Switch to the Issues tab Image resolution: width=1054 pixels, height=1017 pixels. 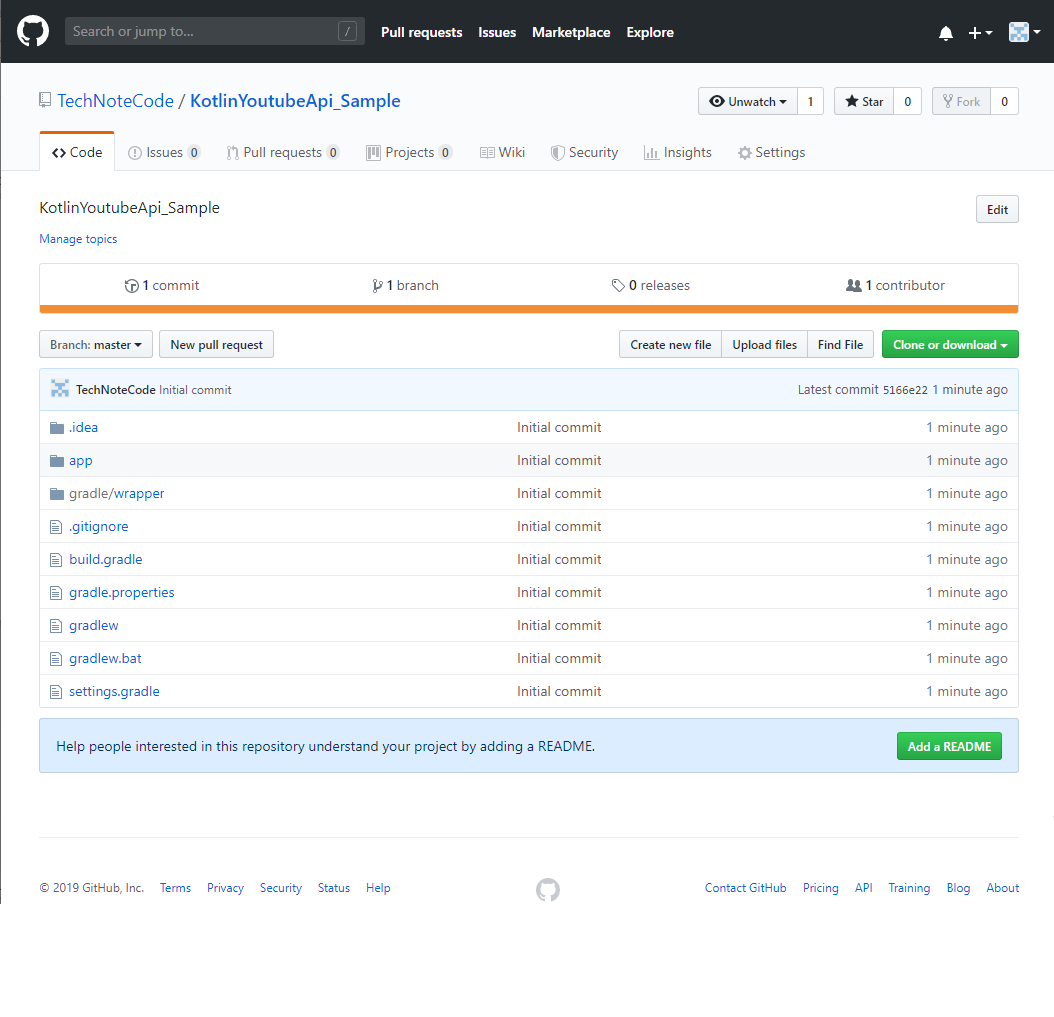164,152
